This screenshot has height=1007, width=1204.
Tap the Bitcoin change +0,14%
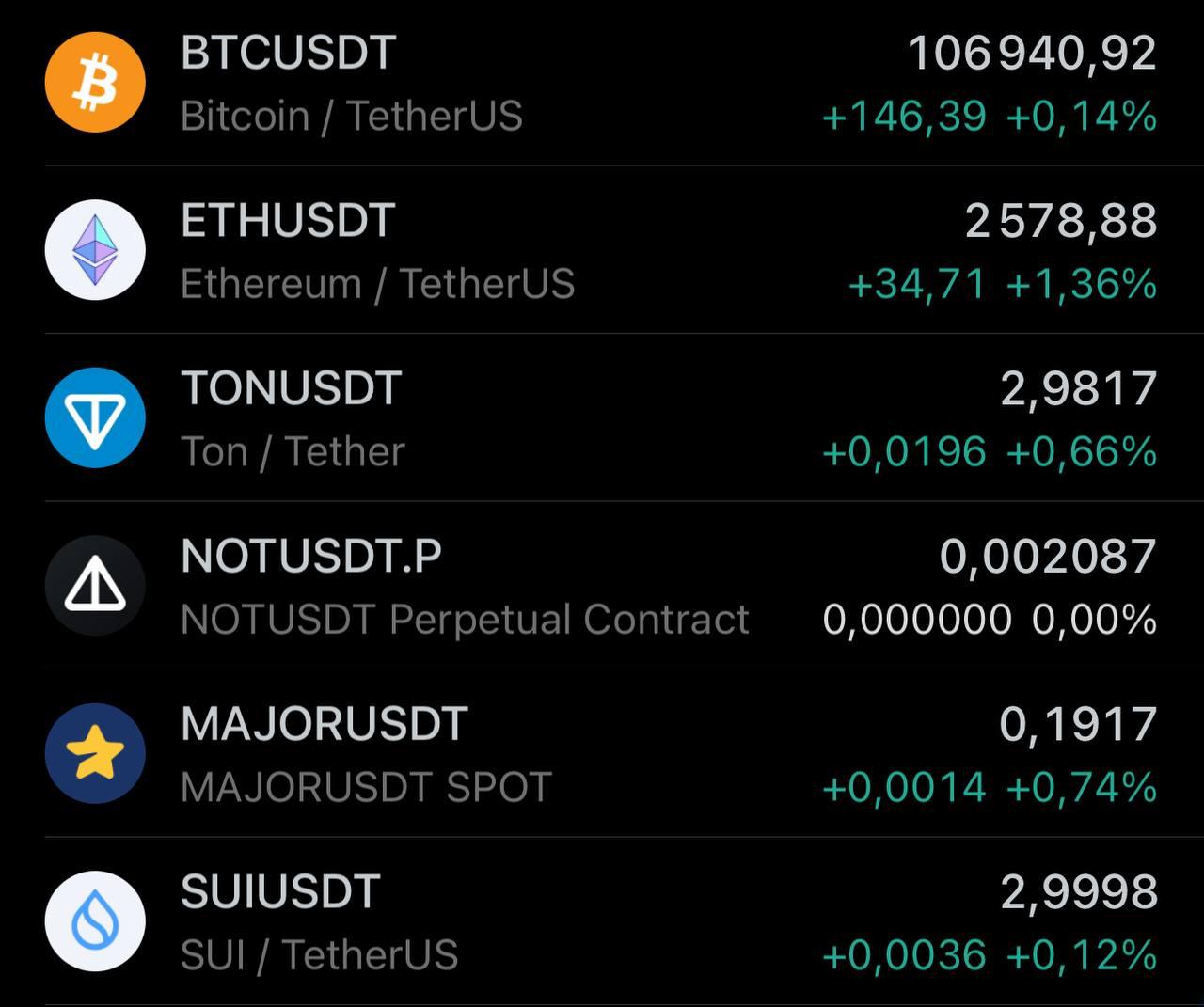coord(1082,117)
